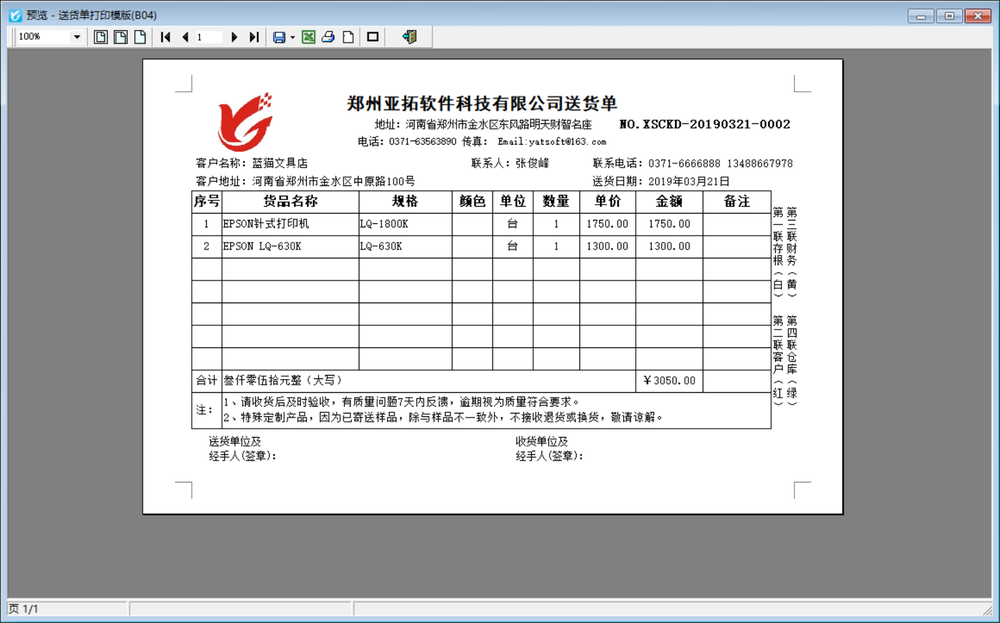Viewport: 1000px width, 623px height.
Task: Click the preview window title bar icon
Action: click(14, 15)
